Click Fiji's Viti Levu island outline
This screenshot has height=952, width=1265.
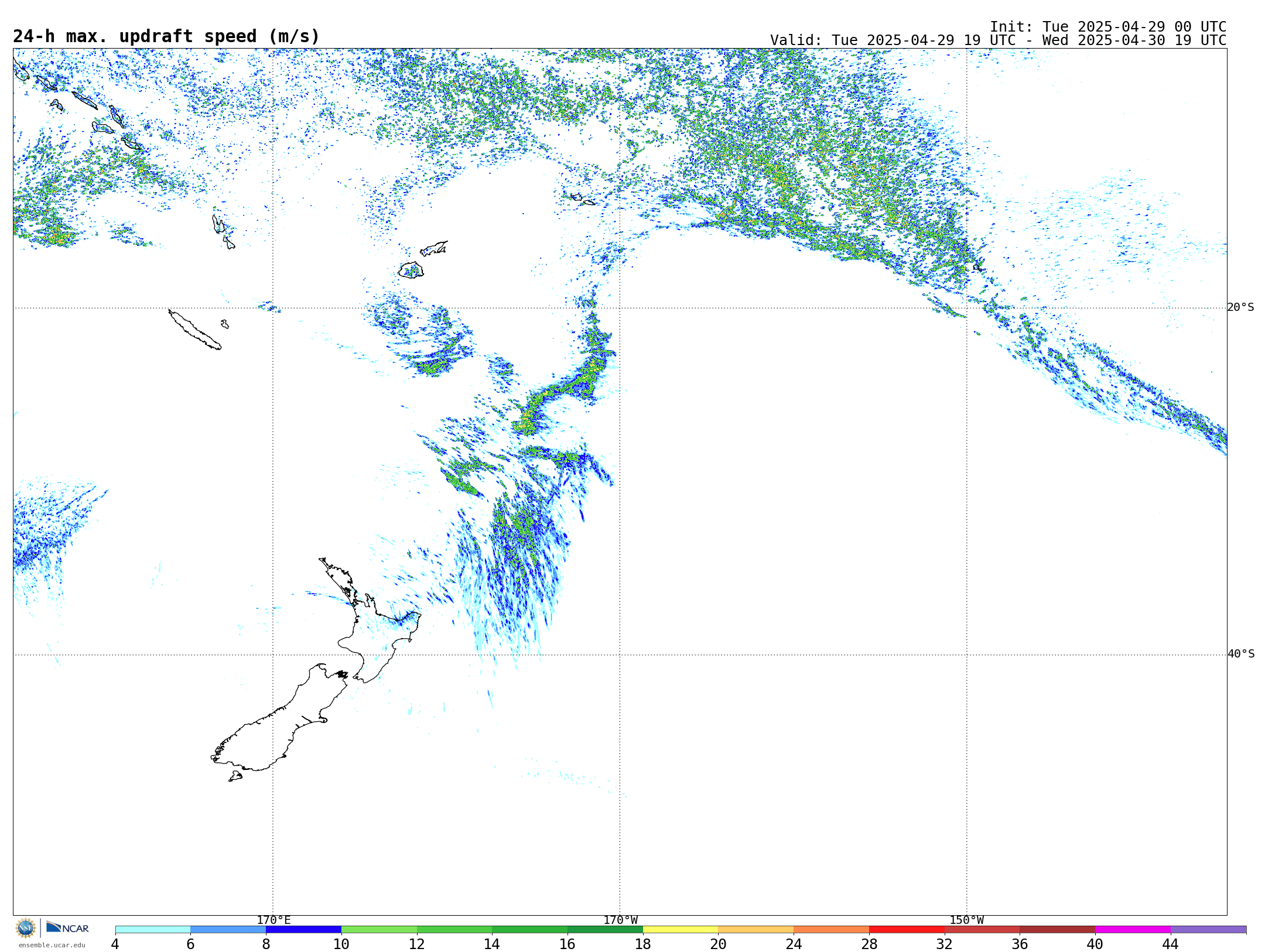[411, 270]
